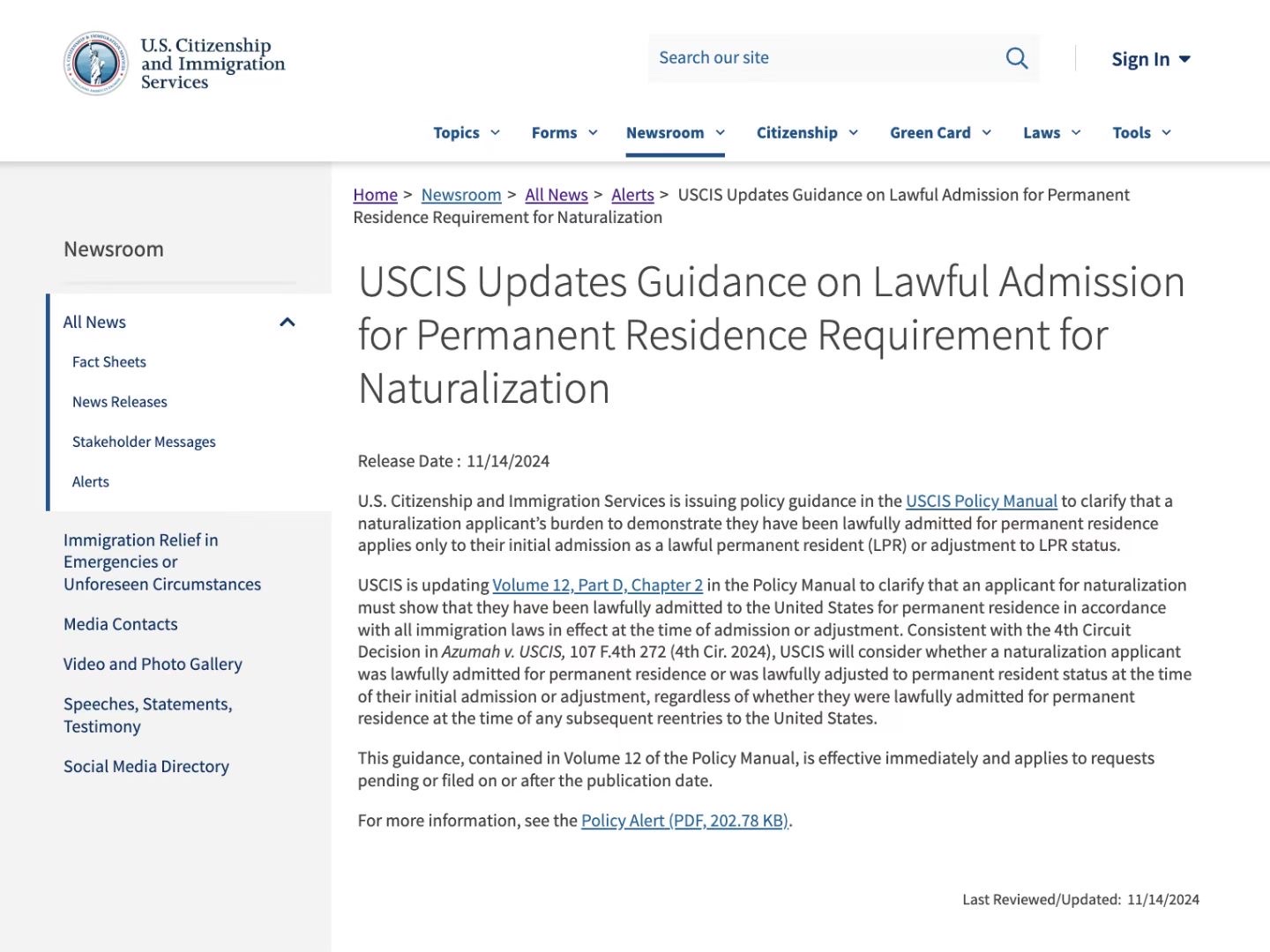Follow the All News breadcrumb link
This screenshot has height=952, width=1270.
[557, 195]
